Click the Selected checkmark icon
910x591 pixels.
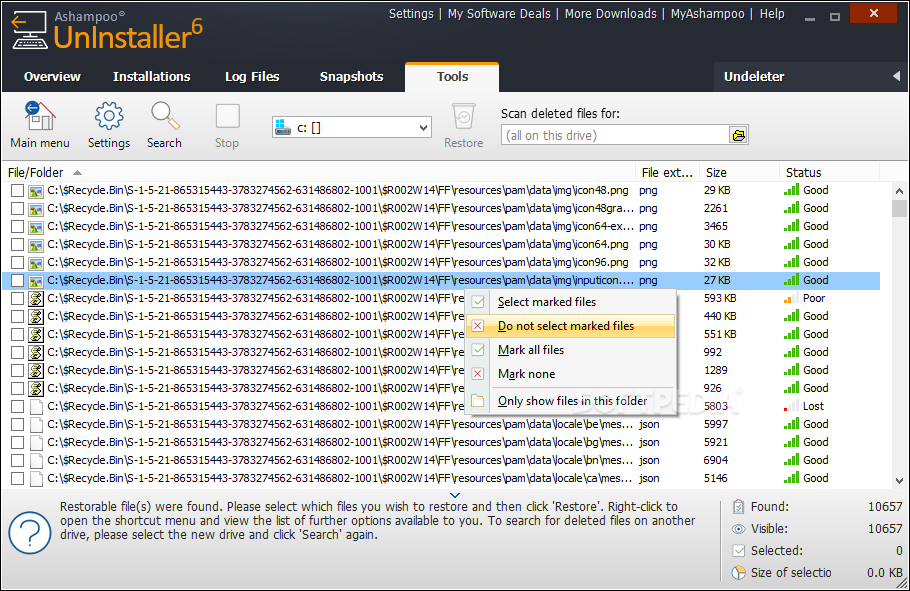(738, 550)
